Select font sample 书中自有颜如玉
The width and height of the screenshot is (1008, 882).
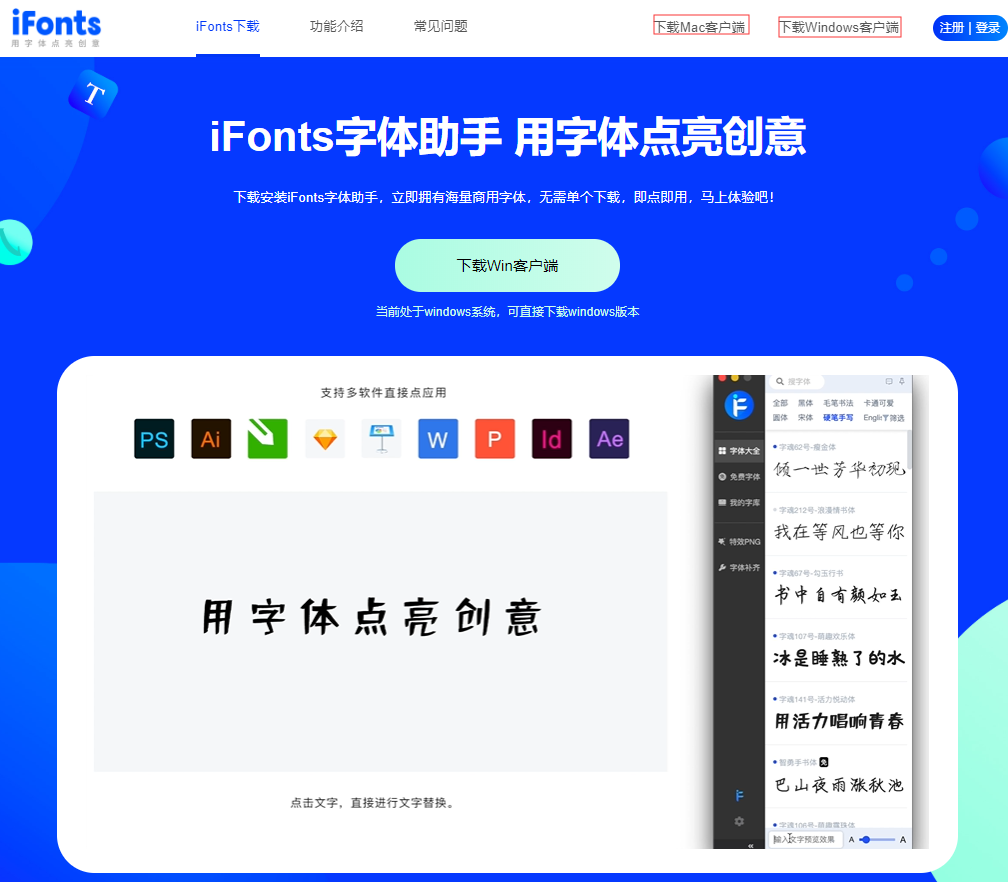click(x=839, y=595)
